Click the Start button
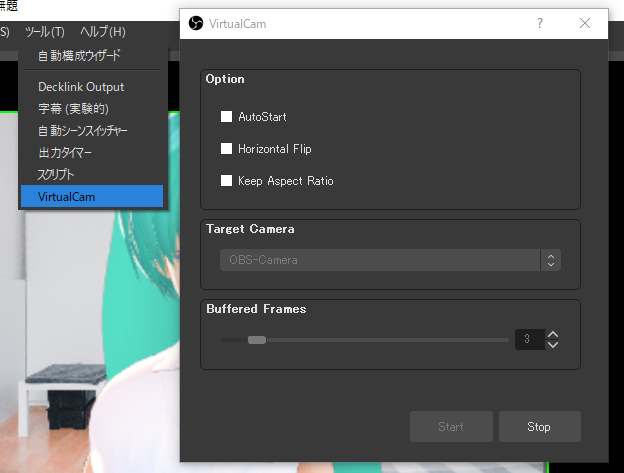624x473 pixels. click(x=451, y=426)
